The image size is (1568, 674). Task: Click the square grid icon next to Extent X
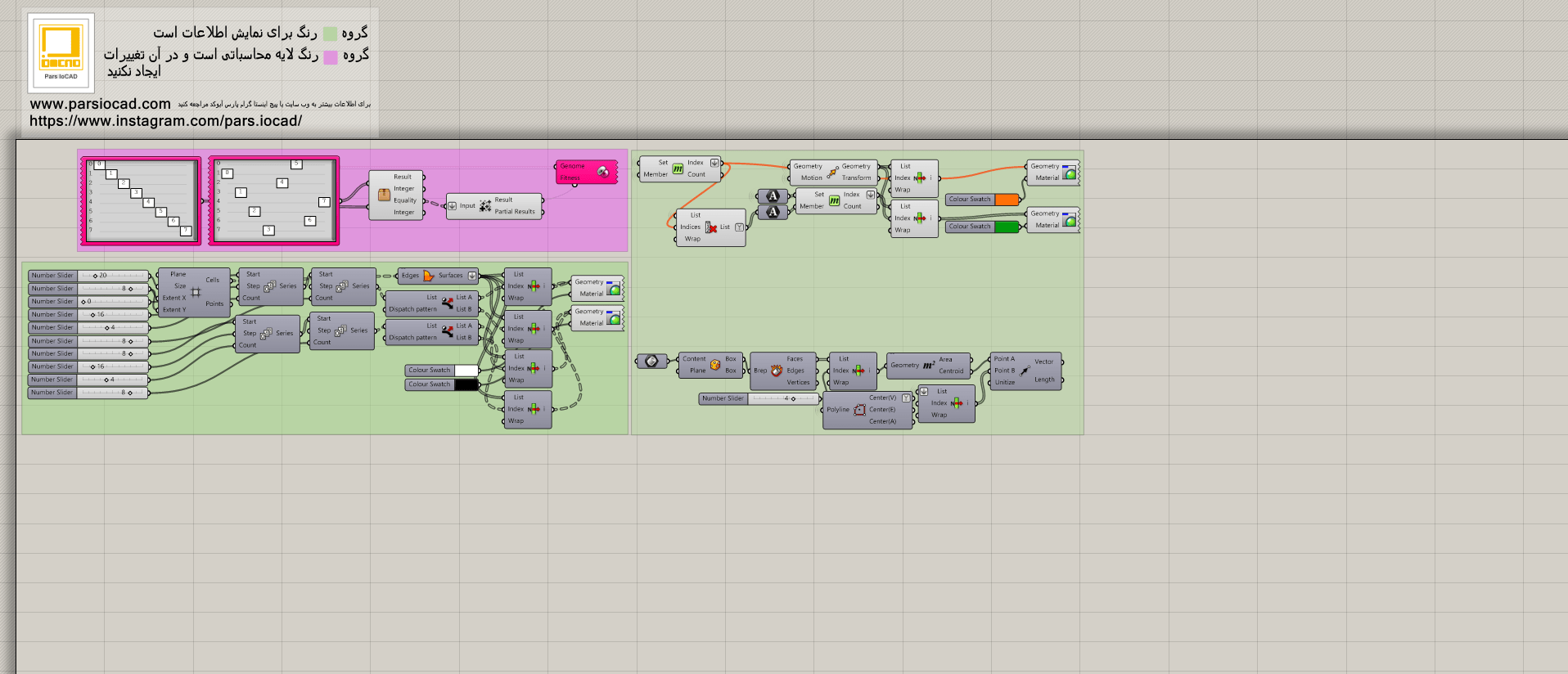196,292
